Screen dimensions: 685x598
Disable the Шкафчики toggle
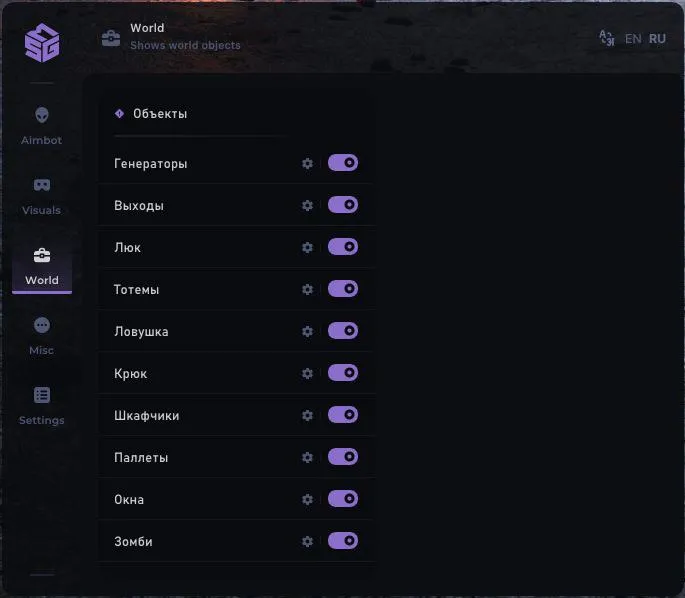pyautogui.click(x=343, y=415)
